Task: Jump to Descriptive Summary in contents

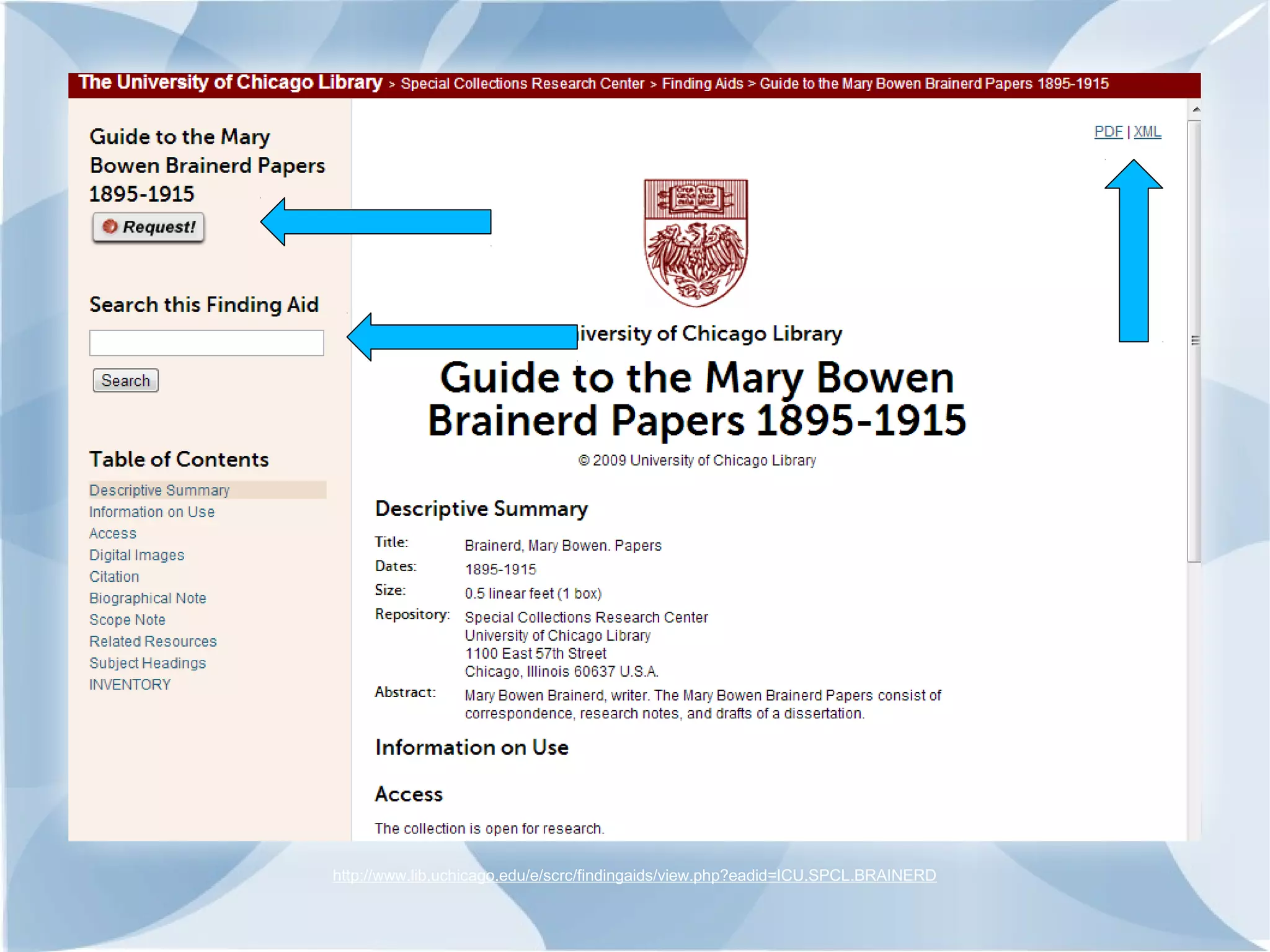Action: point(159,491)
